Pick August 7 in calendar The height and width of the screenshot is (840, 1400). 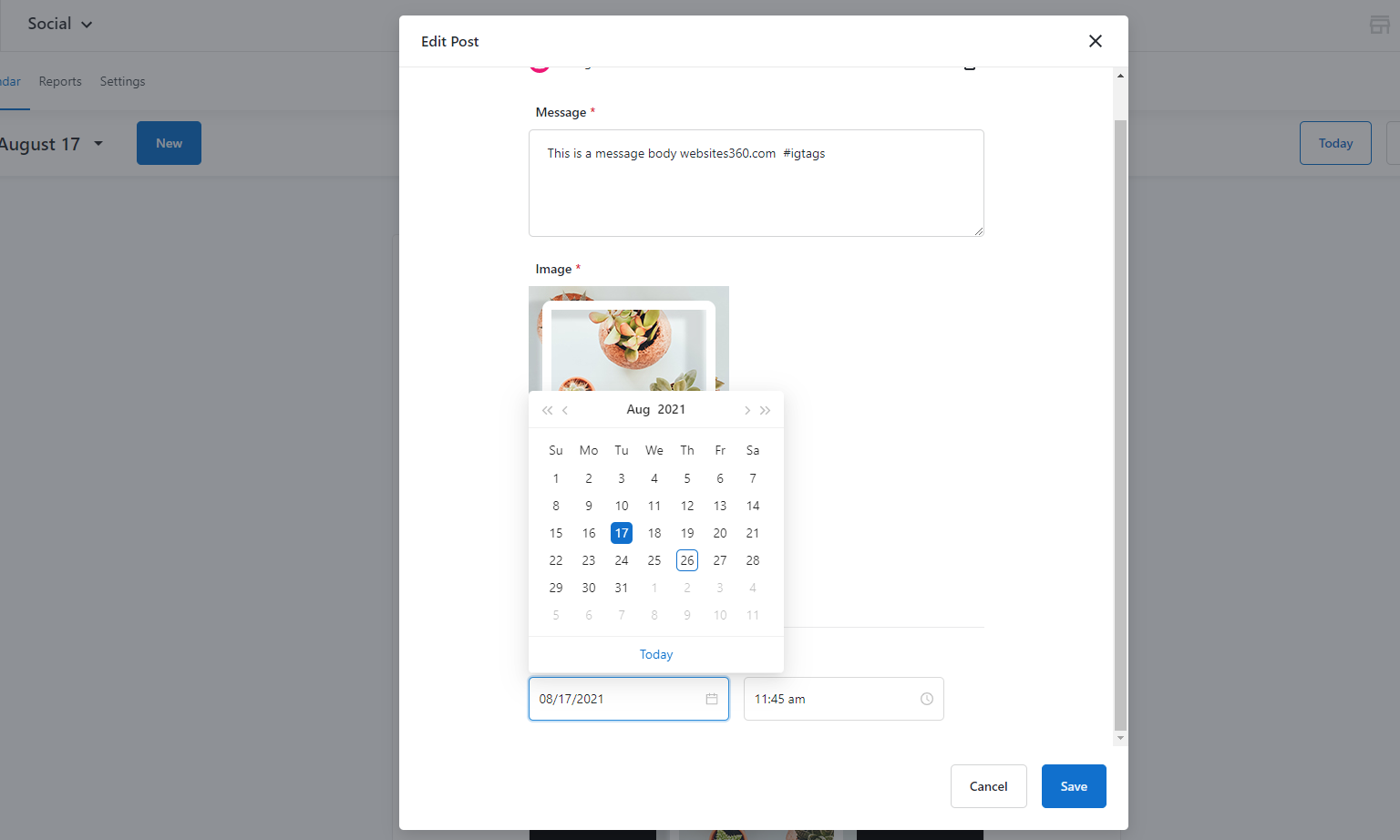(753, 478)
